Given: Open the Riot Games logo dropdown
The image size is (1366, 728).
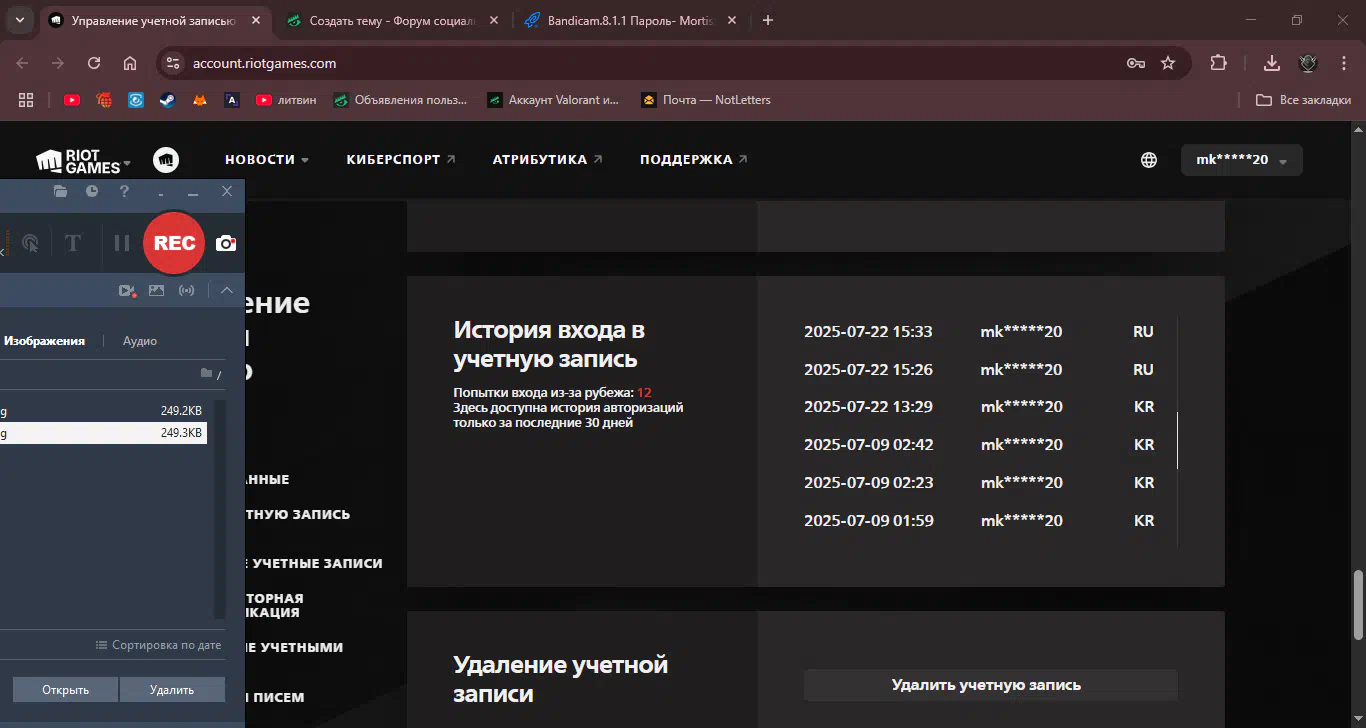Looking at the screenshot, I should [84, 161].
